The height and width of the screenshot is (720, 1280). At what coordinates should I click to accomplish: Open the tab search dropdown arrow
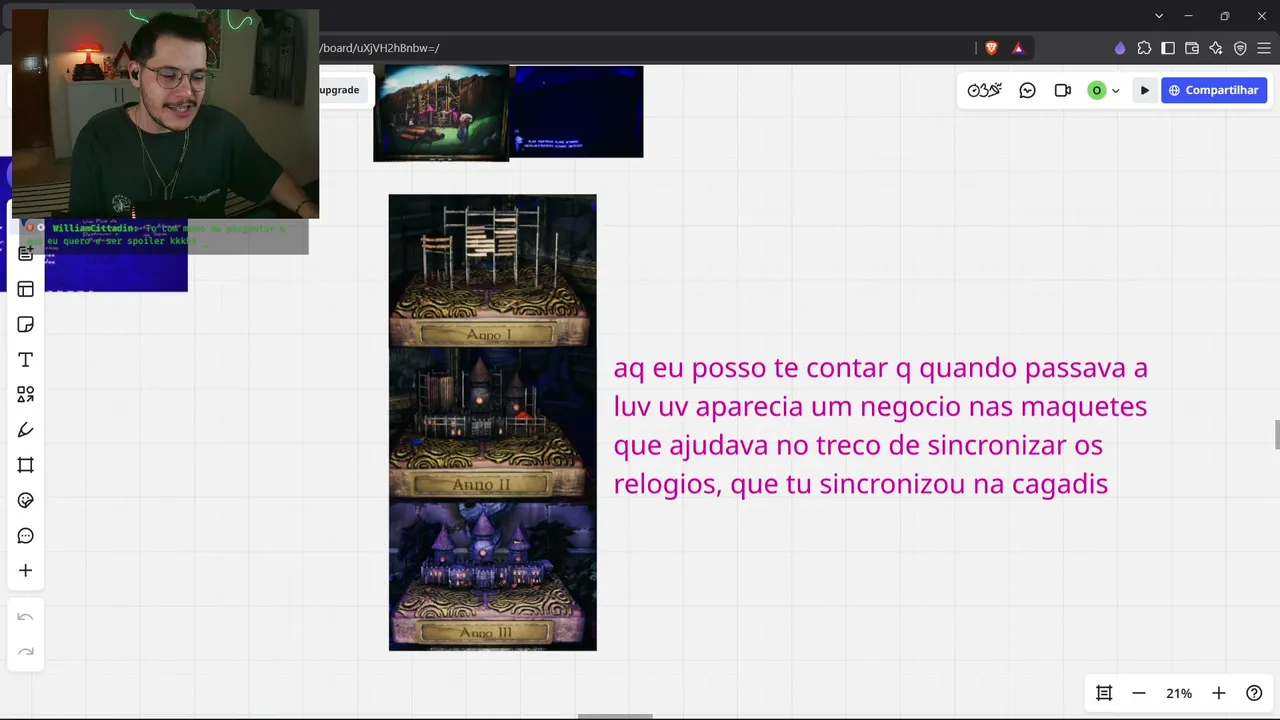pyautogui.click(x=1159, y=16)
